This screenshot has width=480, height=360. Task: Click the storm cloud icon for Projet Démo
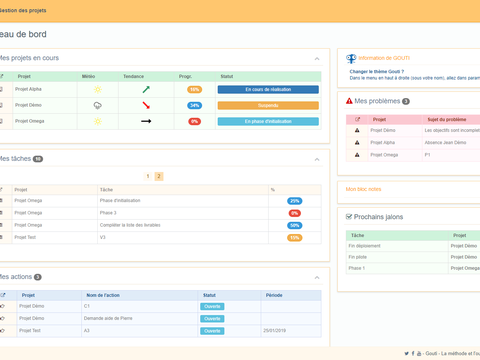click(97, 106)
